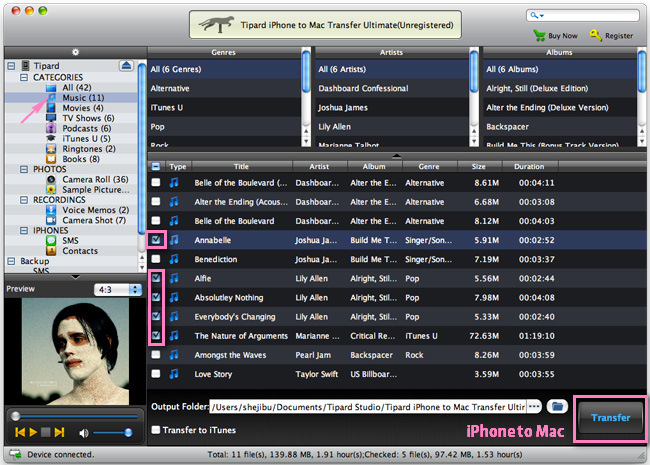Screen dimensions: 650x465
Task: Open the Contacts icon
Action: pyautogui.click(x=51, y=251)
